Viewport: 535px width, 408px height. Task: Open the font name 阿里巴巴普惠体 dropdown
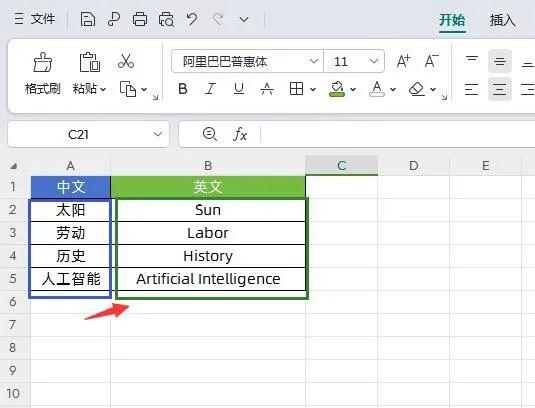314,61
